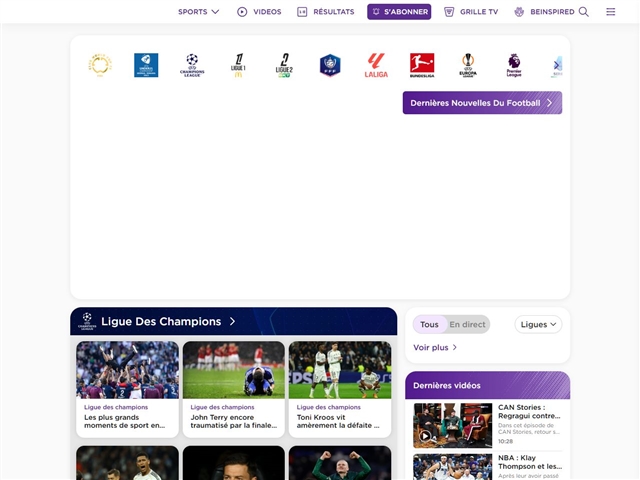
Task: Open NBA : Klay Thompson video title
Action: coord(530,462)
